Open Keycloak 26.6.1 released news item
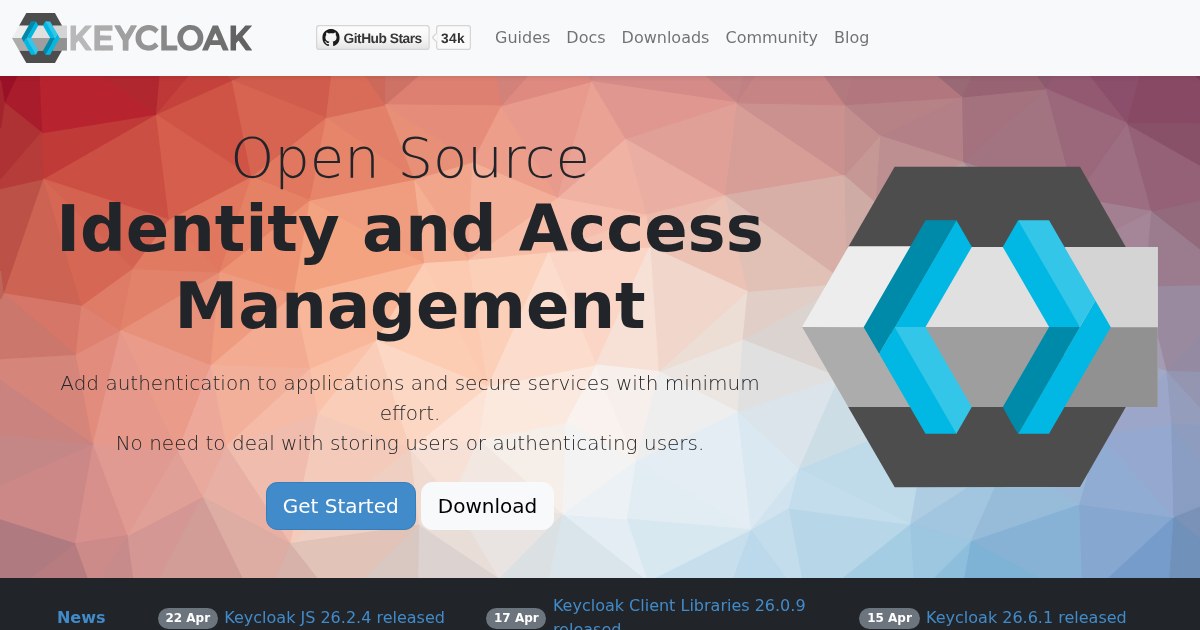This screenshot has width=1200, height=630. 1026,617
